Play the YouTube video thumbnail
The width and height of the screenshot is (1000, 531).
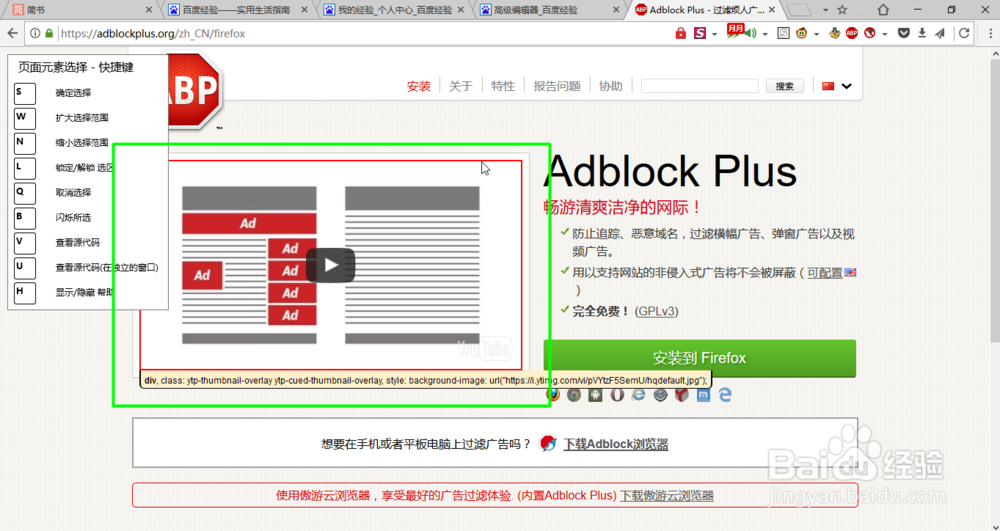click(x=330, y=265)
